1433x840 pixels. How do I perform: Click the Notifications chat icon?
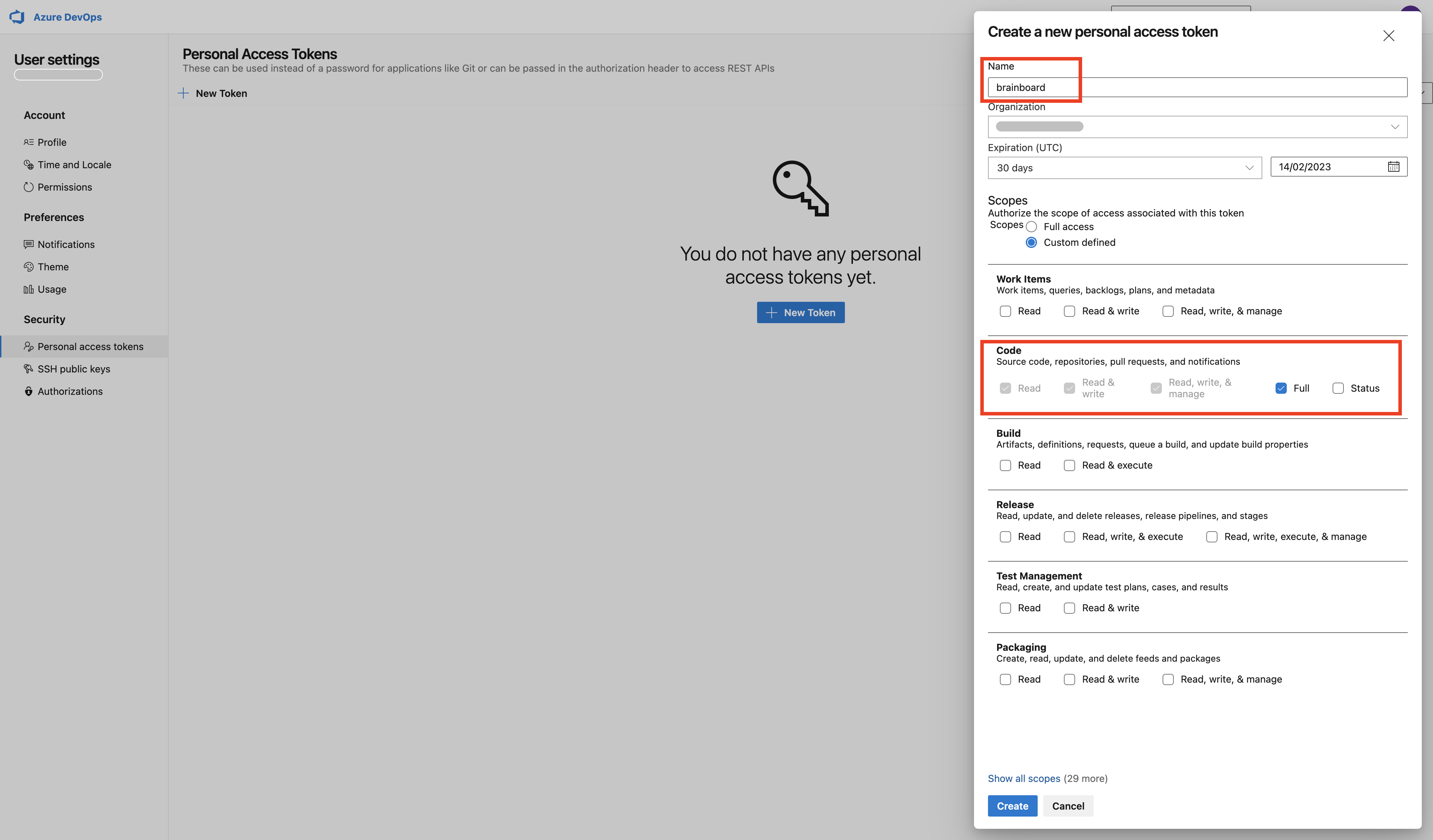coord(28,244)
